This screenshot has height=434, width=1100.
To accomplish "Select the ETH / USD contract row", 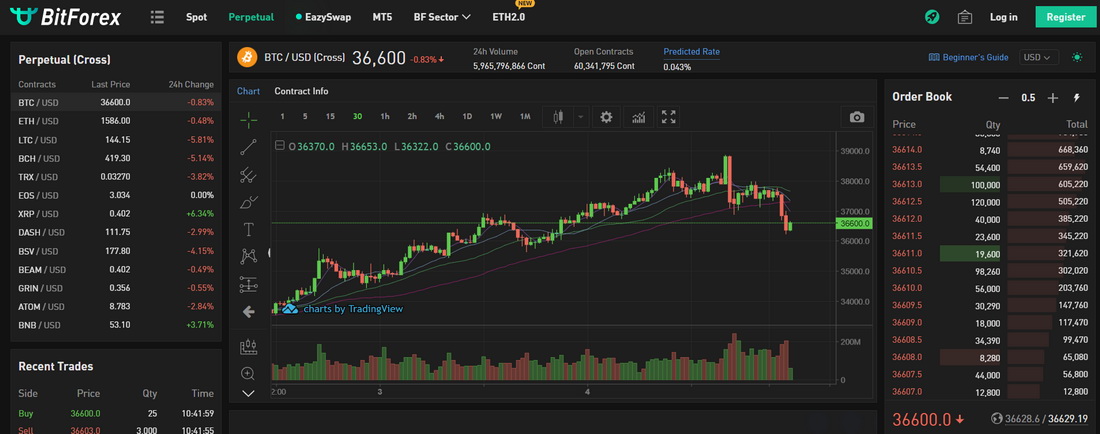I will 116,121.
